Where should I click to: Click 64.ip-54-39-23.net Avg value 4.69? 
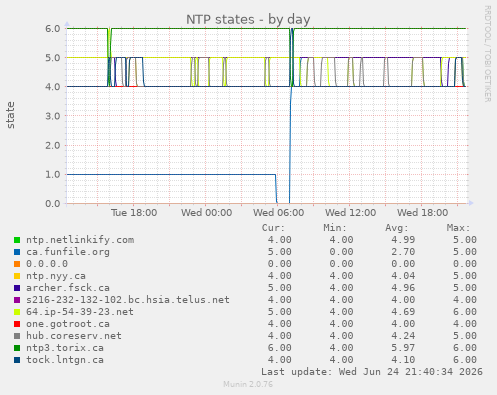pos(403,312)
